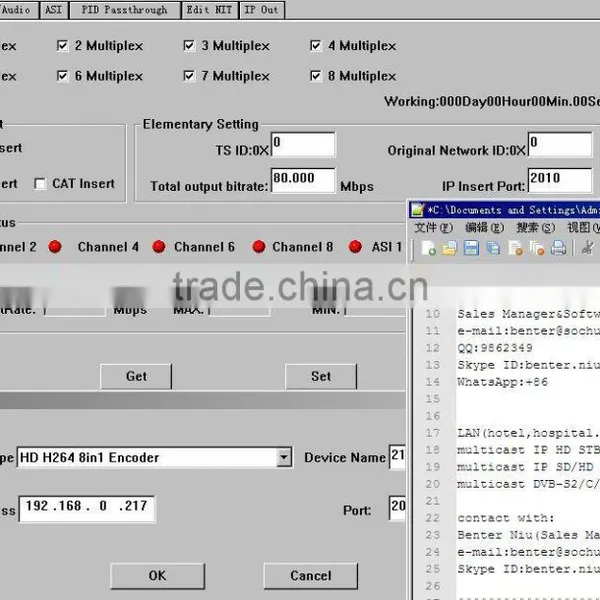
Task: Click line number 16 in the Notepad++ margin
Action: click(x=433, y=416)
